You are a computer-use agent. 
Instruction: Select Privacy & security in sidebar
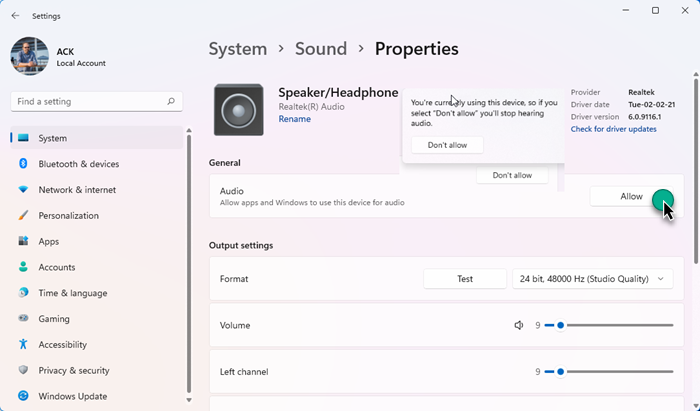74,371
